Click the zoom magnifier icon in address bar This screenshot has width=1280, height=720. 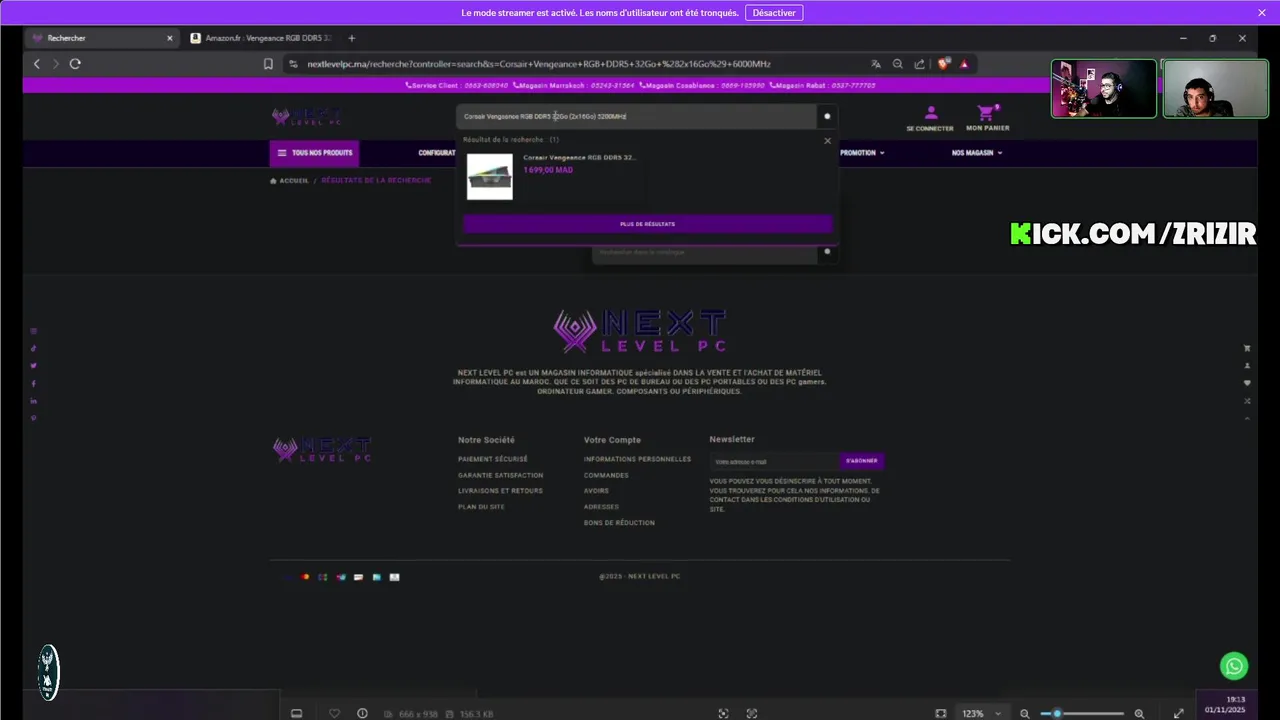click(898, 64)
